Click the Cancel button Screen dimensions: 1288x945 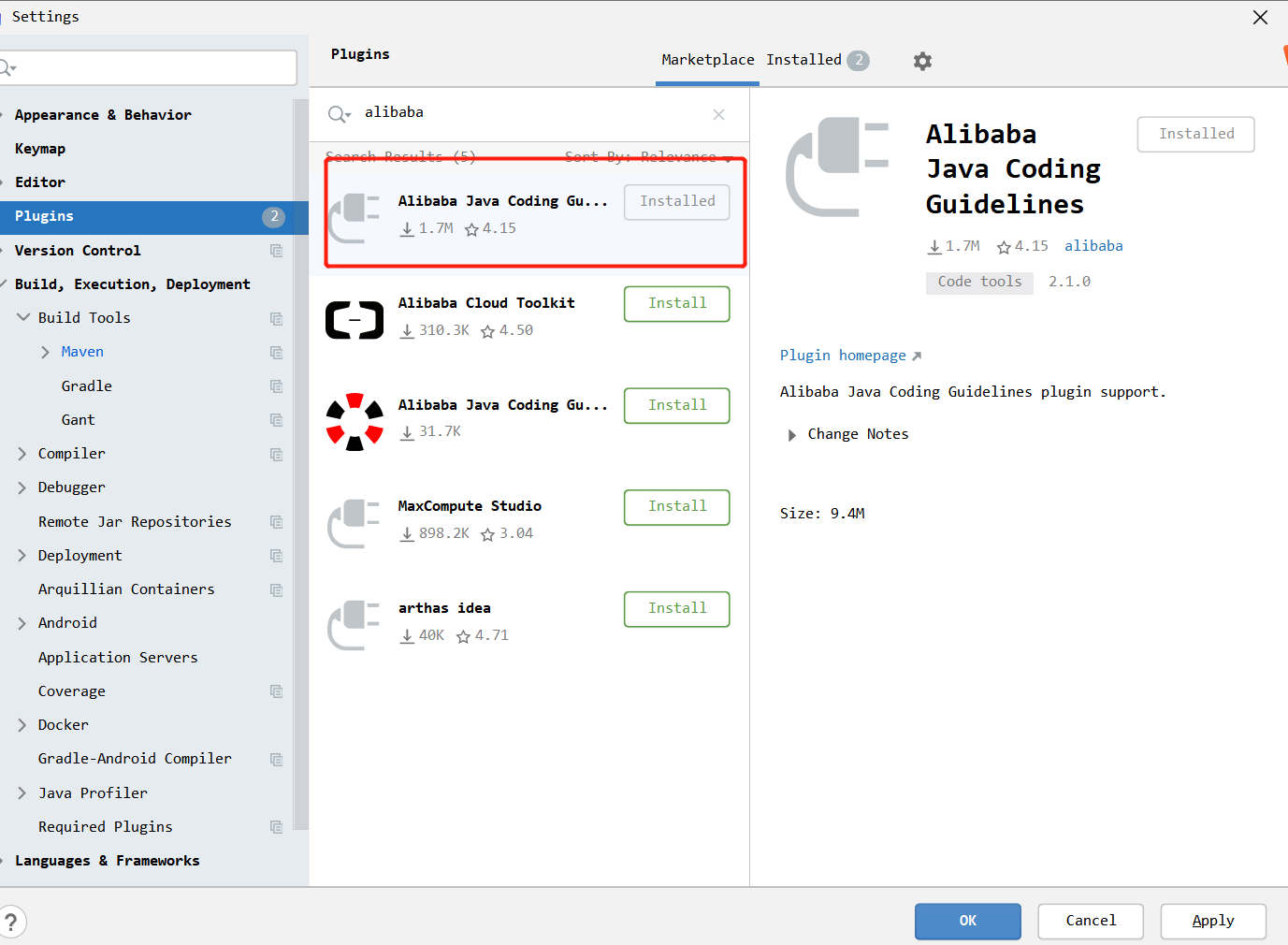(x=1091, y=921)
